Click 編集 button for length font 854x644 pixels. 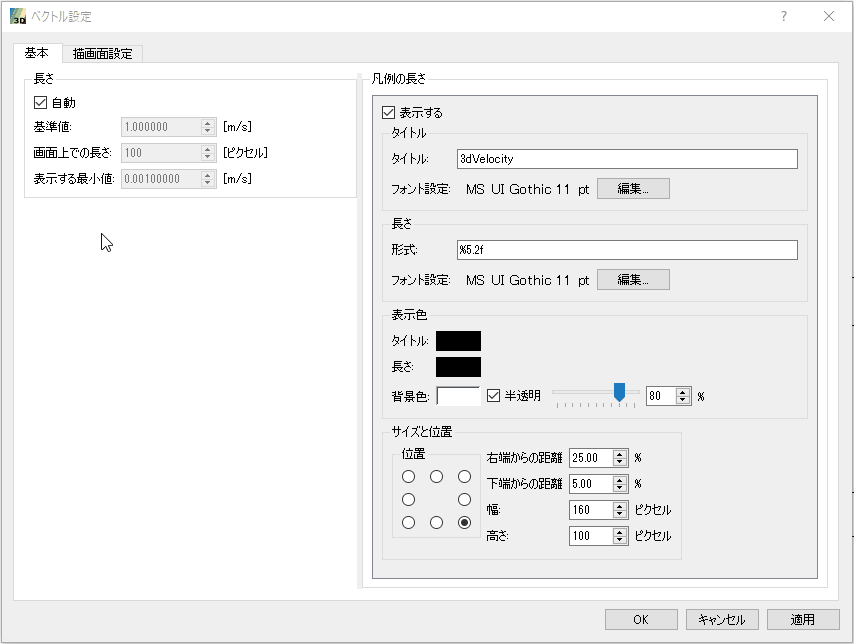(x=633, y=280)
